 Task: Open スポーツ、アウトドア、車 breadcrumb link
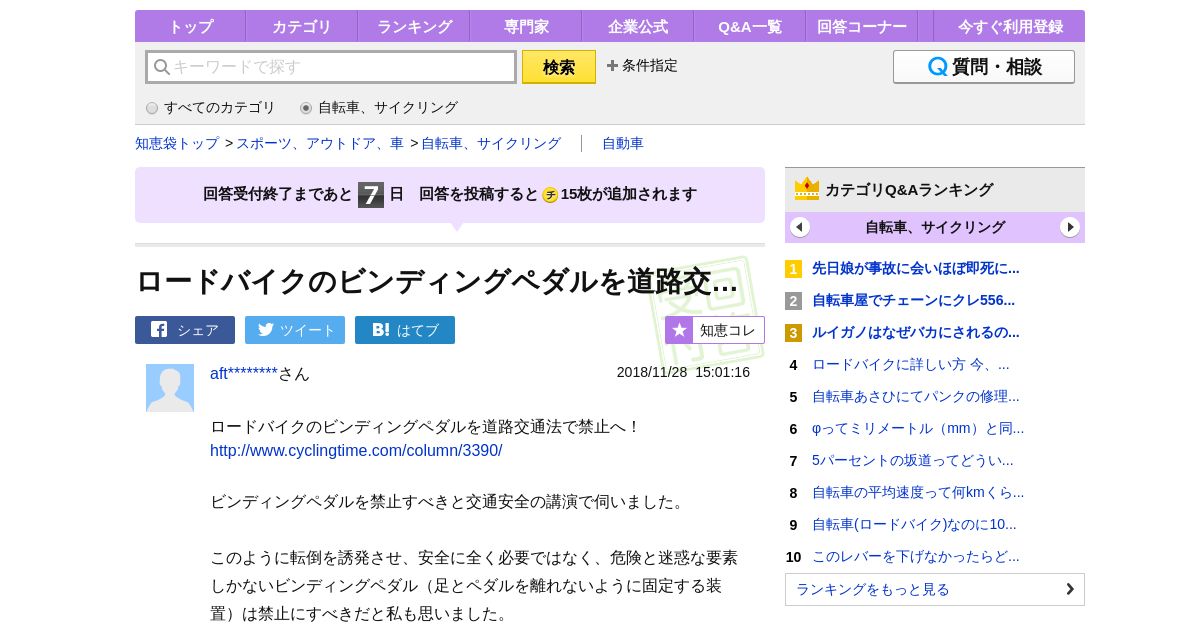[320, 143]
